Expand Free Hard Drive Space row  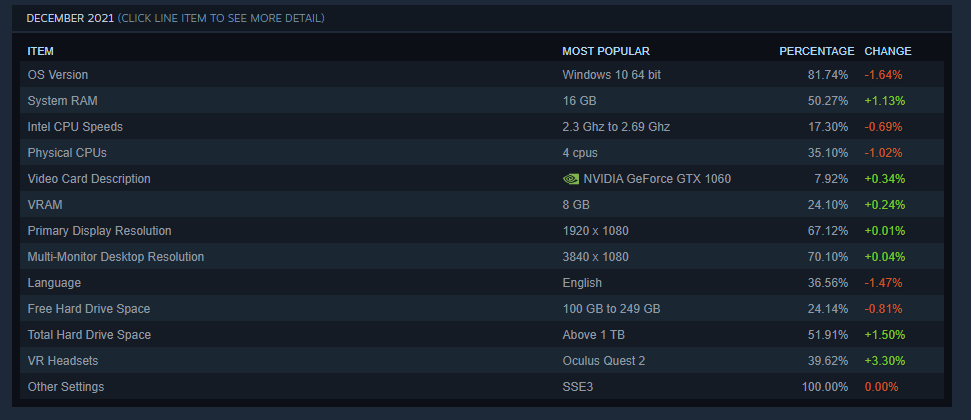click(89, 309)
